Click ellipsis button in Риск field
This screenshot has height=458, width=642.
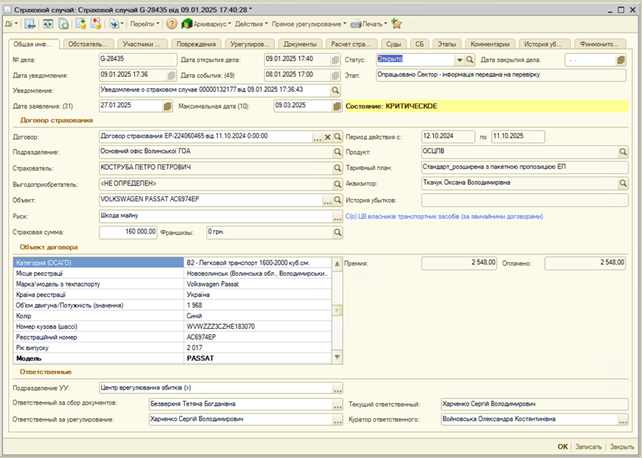[x=337, y=217]
